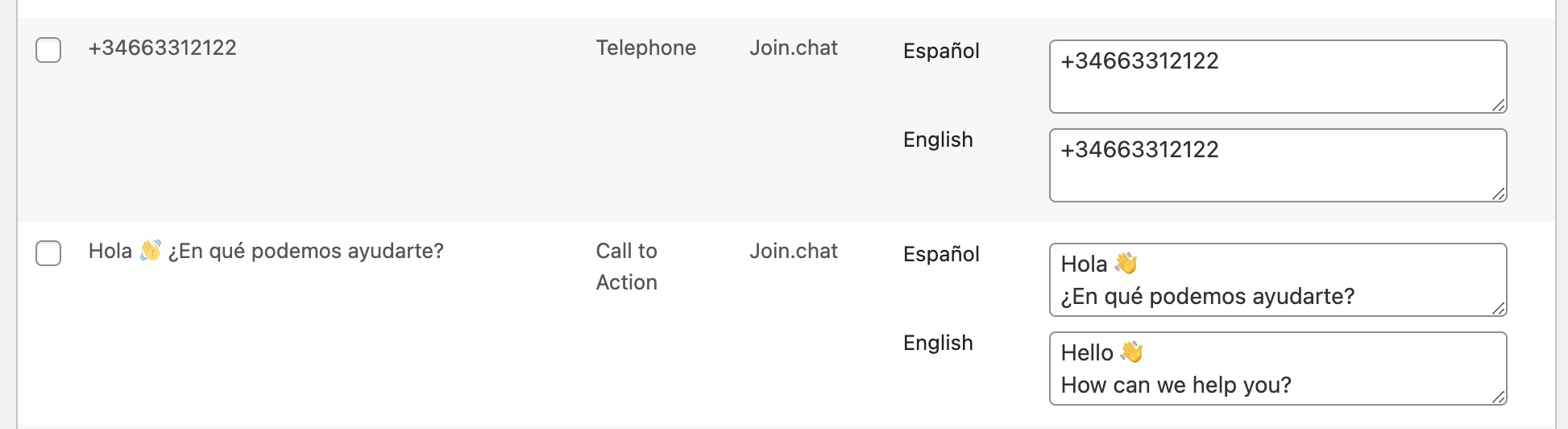Click resize grip on English Call to Action textarea
This screenshot has height=429, width=1568.
[1498, 397]
